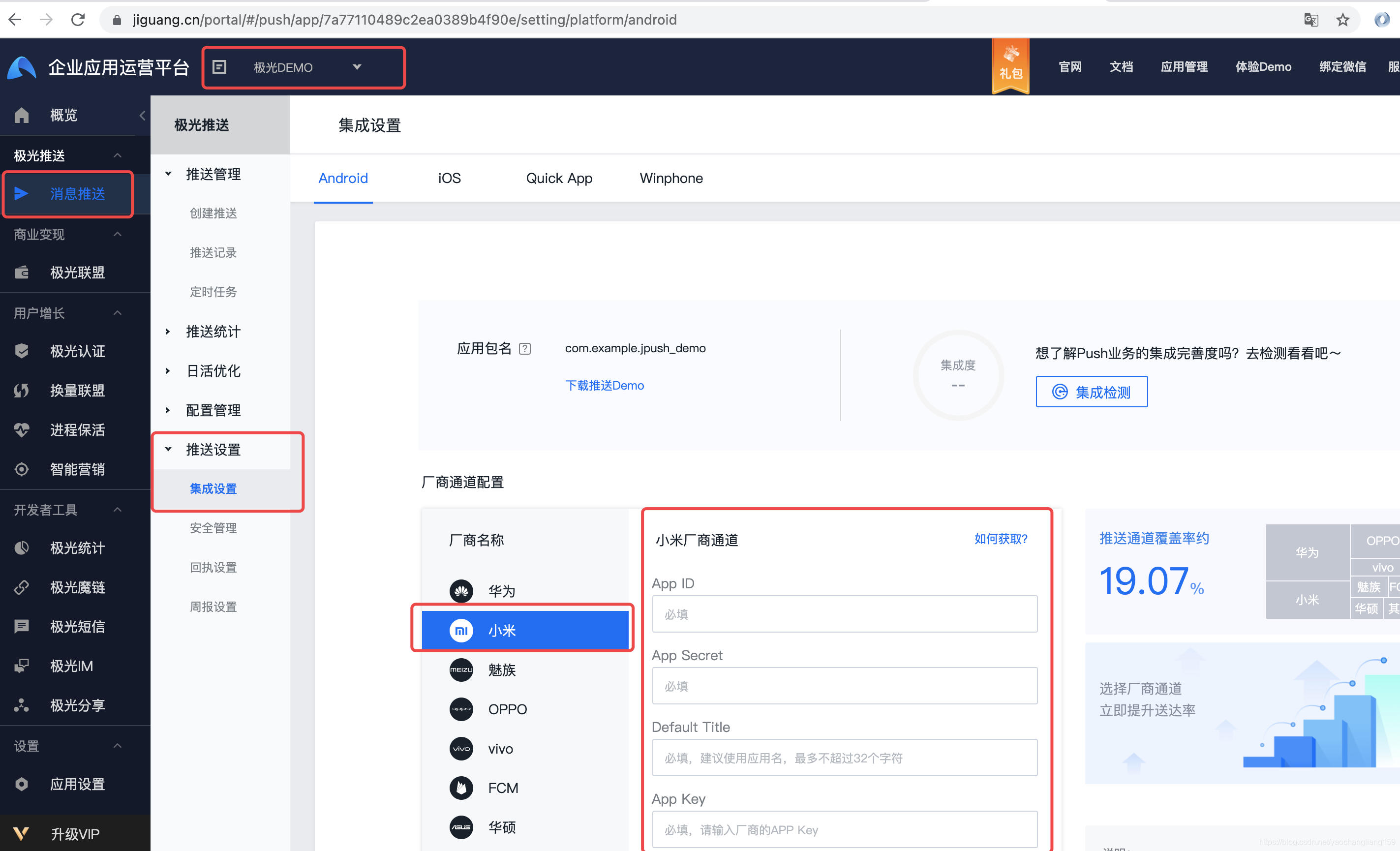Click the translate page icon
The image size is (1400, 851).
1311,20
